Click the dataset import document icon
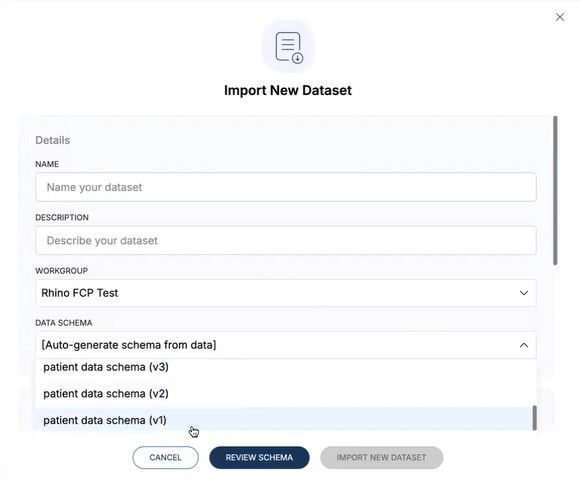580x485 pixels. click(x=288, y=47)
